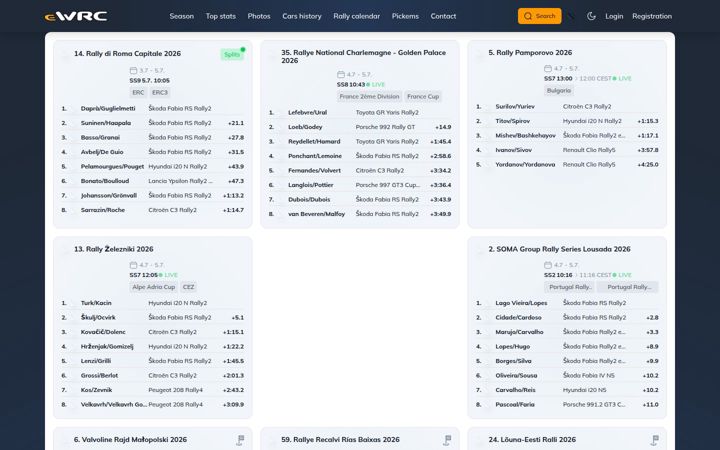The width and height of the screenshot is (720, 450).
Task: Open Cars history
Action: coord(302,16)
